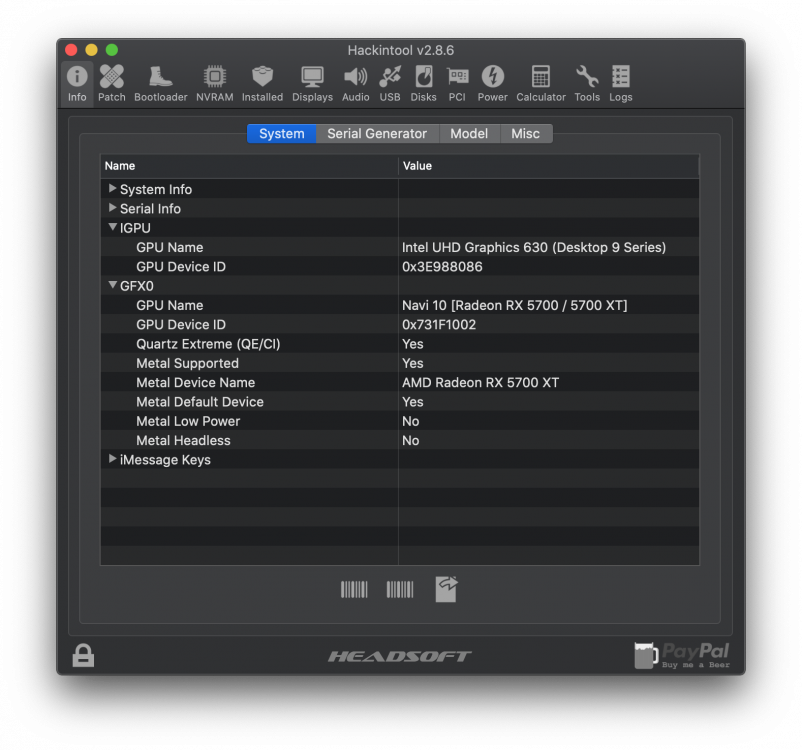Image resolution: width=802 pixels, height=750 pixels.
Task: Click the Value column header
Action: click(x=548, y=166)
